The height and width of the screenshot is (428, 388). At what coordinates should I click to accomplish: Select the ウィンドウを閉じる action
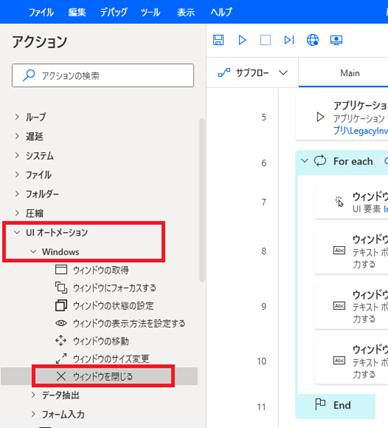coord(103,376)
